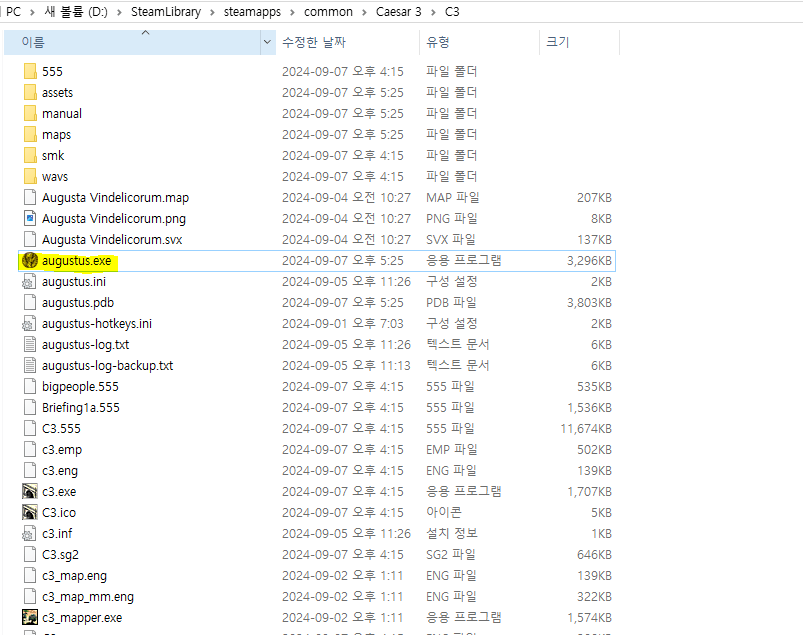Click the augustus-hotkeys.ini gear icon

point(29,323)
